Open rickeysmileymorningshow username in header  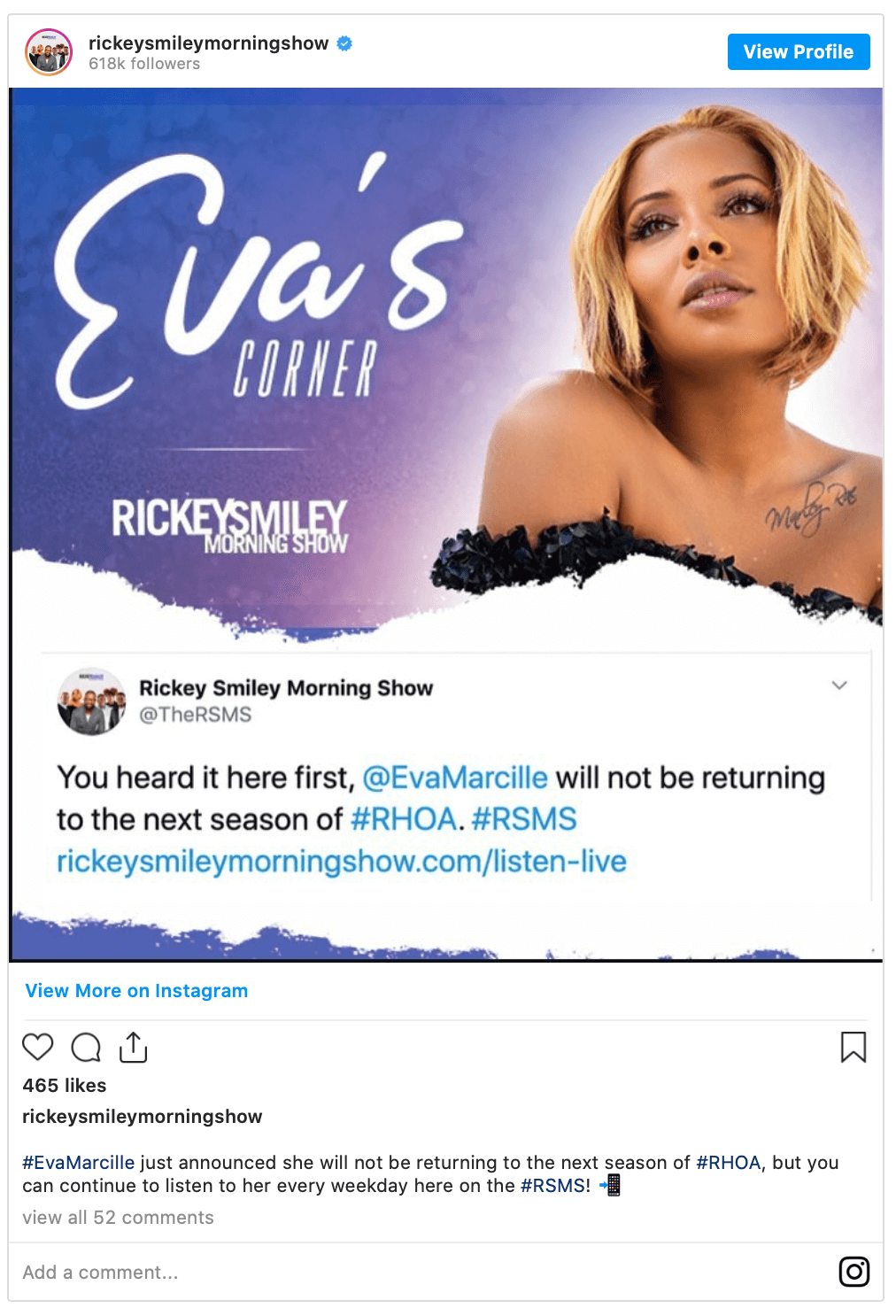coord(208,43)
